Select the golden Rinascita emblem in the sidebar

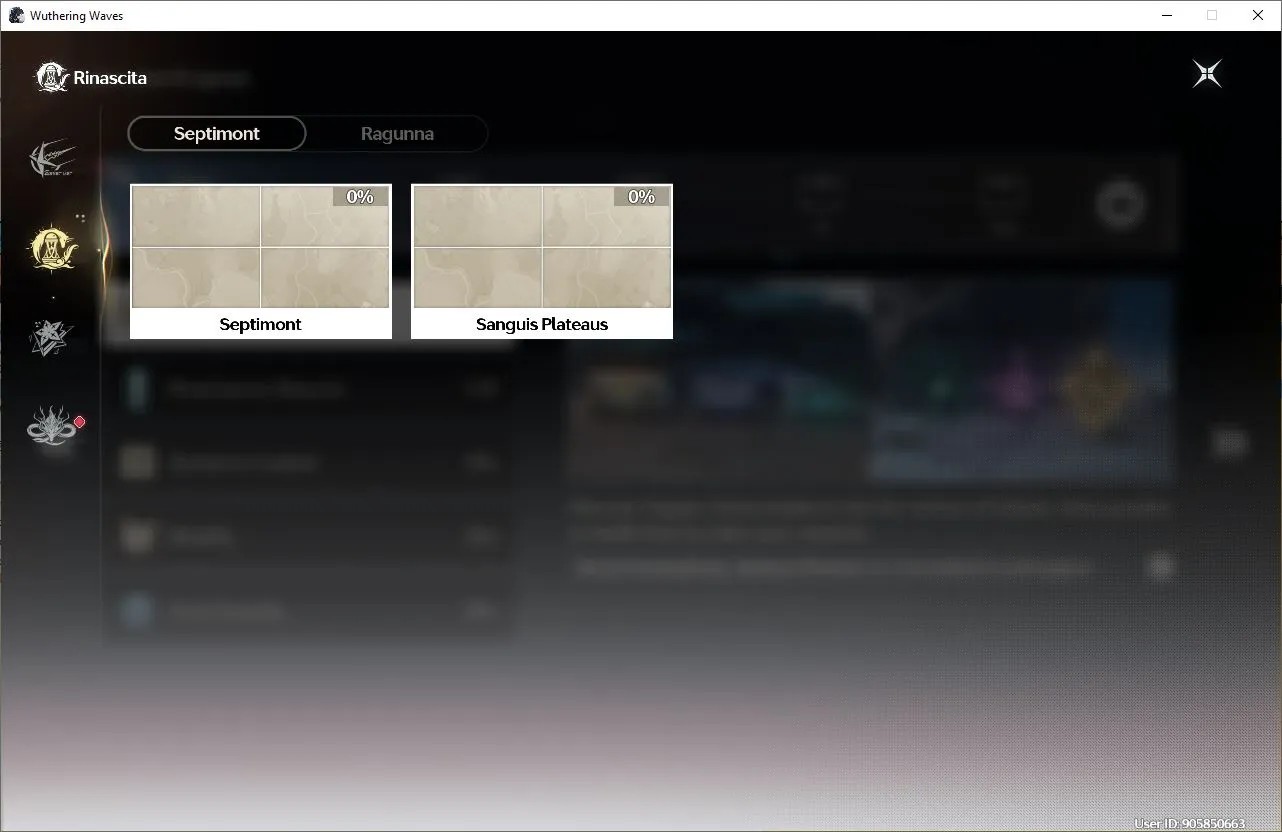click(52, 247)
